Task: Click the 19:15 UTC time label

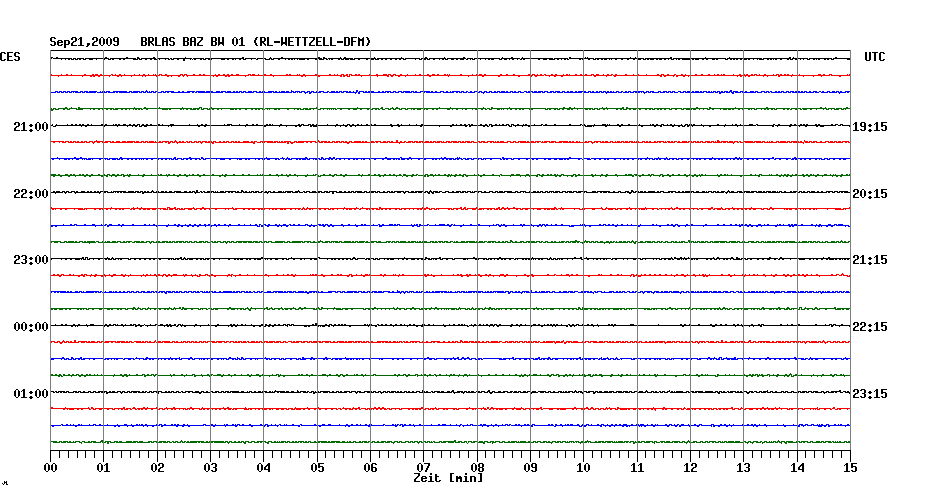Action: [870, 127]
